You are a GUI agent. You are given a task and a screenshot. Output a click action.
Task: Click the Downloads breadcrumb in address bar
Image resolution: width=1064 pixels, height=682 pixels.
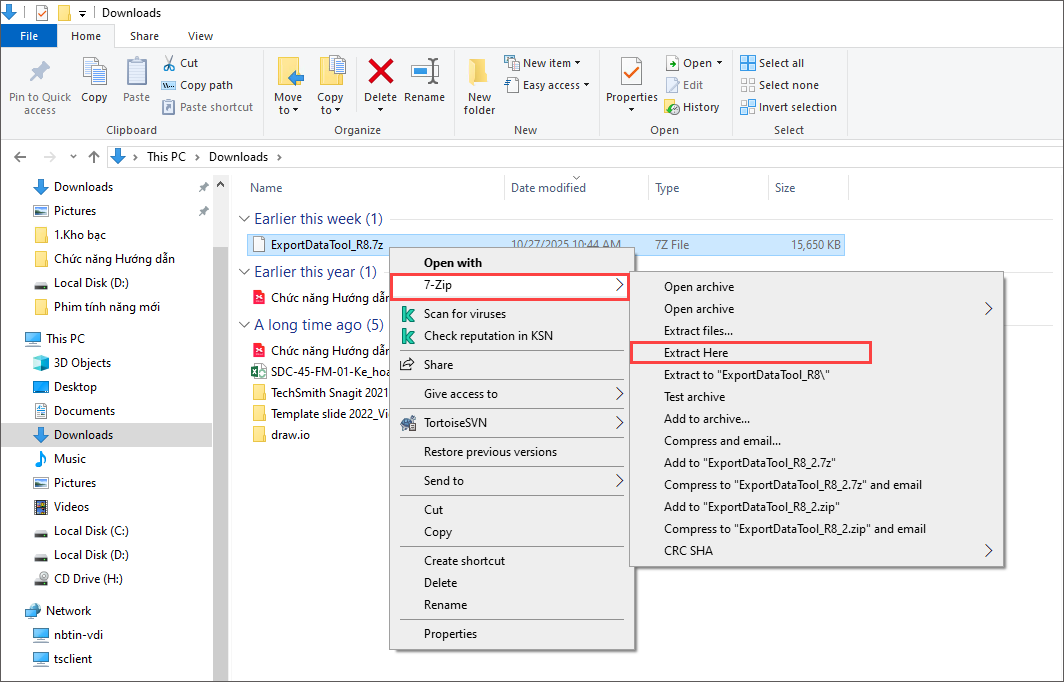[x=238, y=157]
